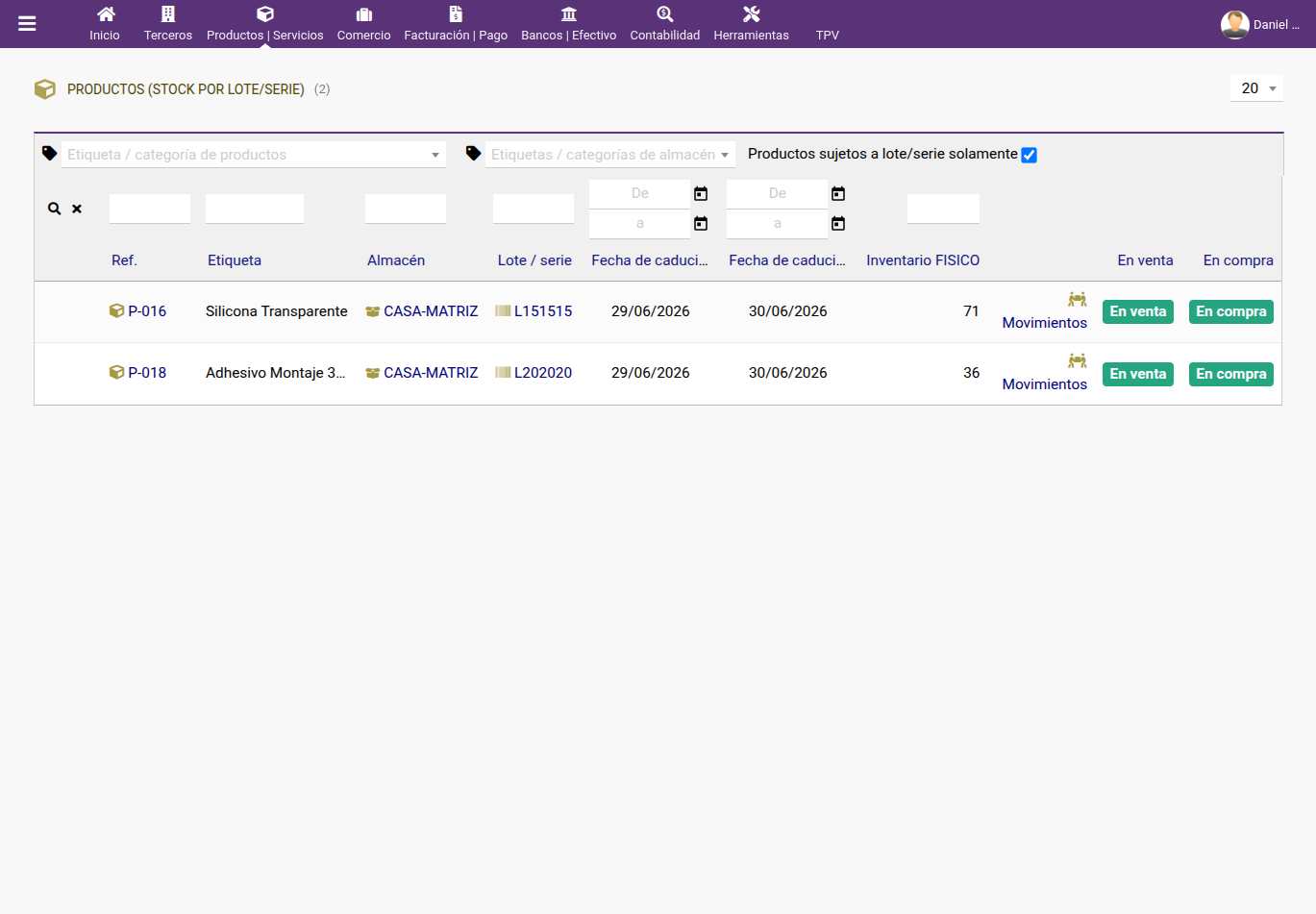Expand the product category tag dropdown
The height and width of the screenshot is (914, 1316).
tap(254, 155)
